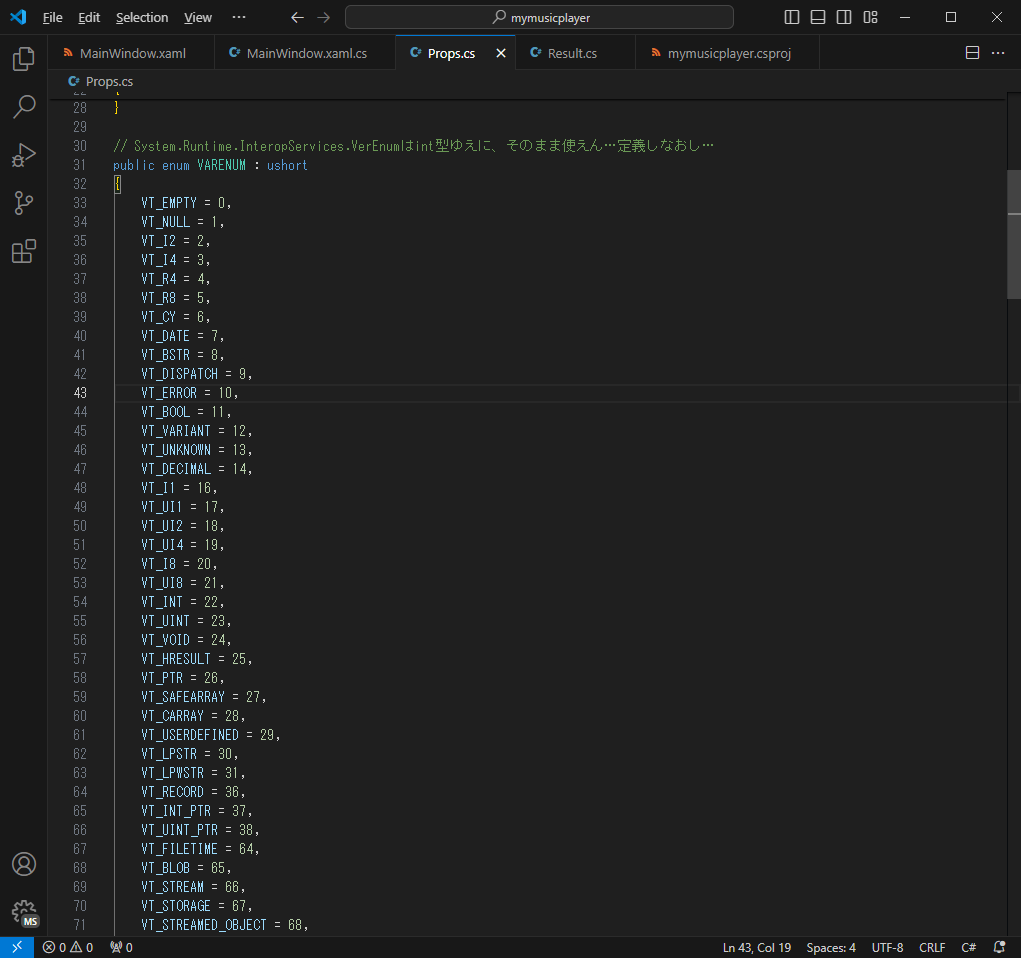Click the vertical scrollbar thumb
Image resolution: width=1021 pixels, height=958 pixels.
click(1014, 234)
